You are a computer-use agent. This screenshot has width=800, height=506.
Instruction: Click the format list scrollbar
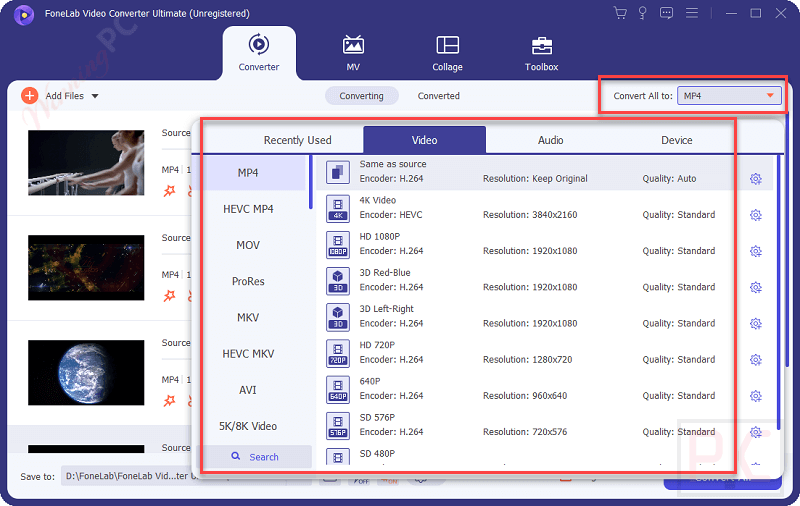click(311, 182)
